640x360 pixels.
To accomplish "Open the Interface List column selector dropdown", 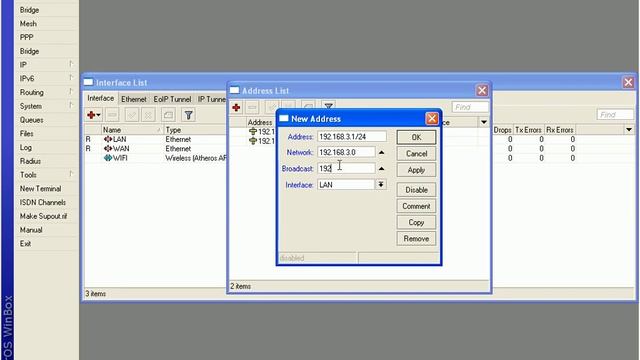I will [x=629, y=130].
